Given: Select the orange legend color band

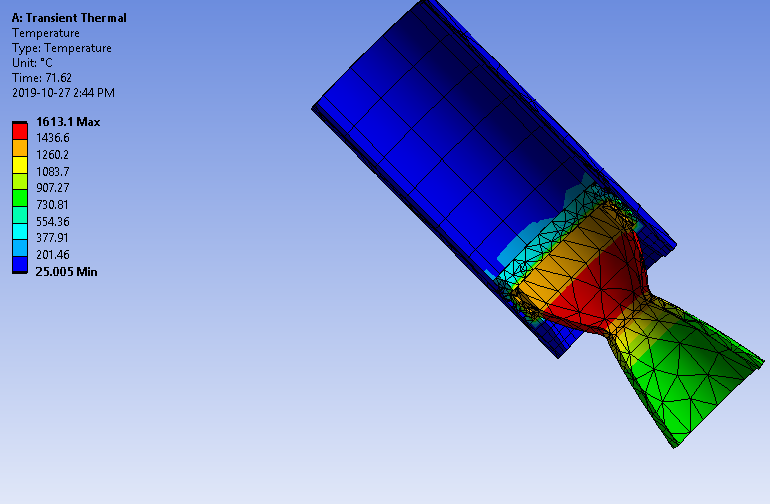Looking at the screenshot, I should tap(20, 147).
